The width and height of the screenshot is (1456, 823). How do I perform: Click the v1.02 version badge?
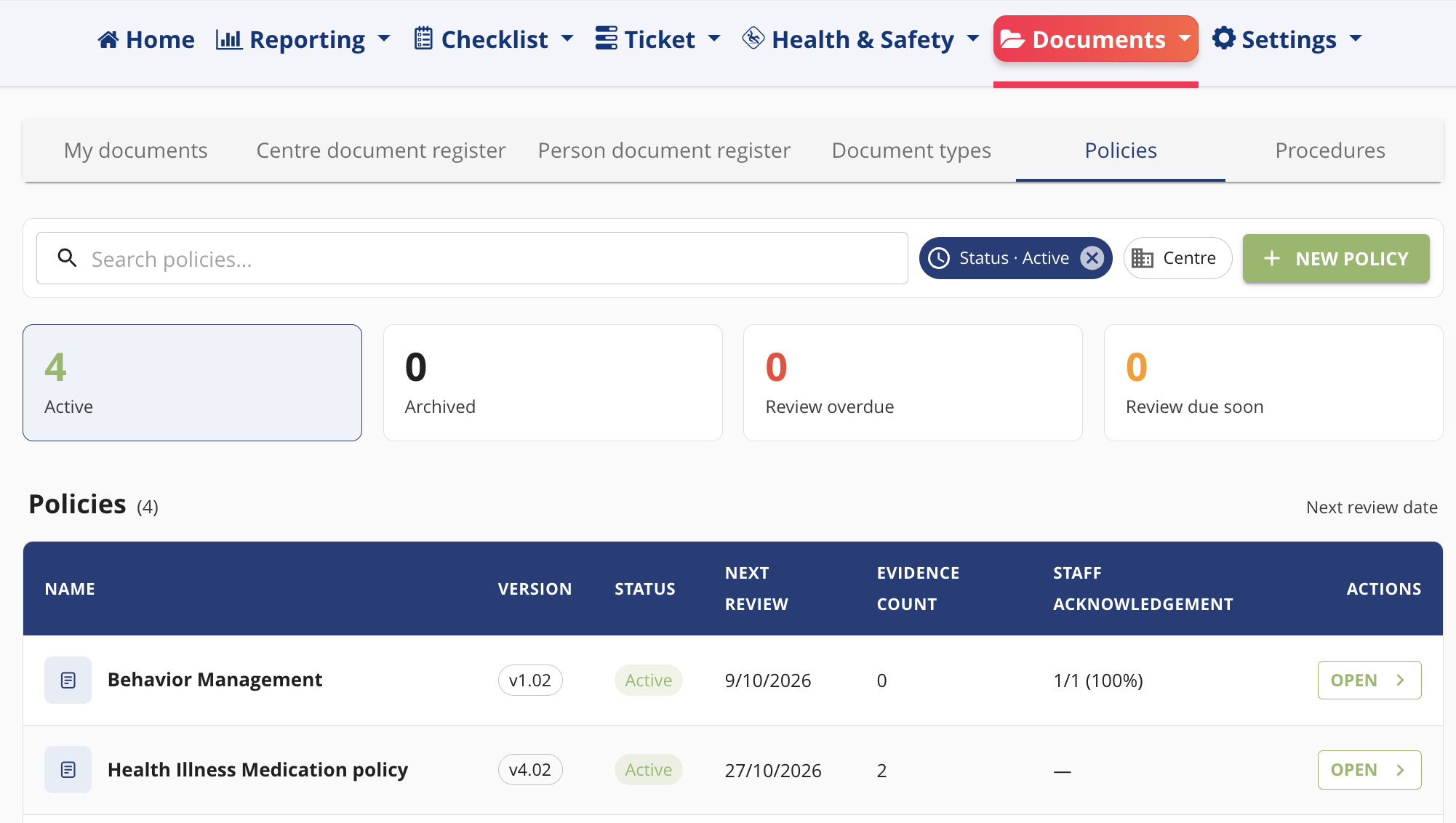pyautogui.click(x=530, y=680)
